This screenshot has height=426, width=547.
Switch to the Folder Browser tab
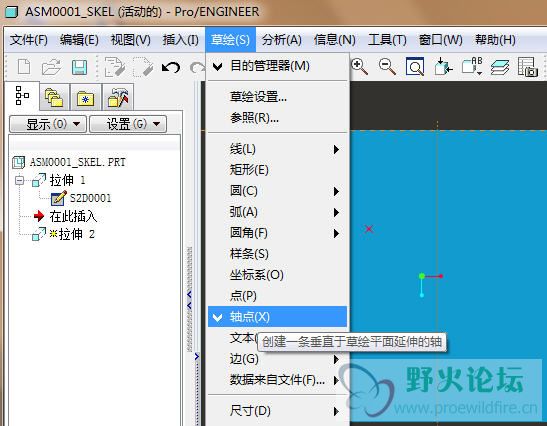point(54,97)
